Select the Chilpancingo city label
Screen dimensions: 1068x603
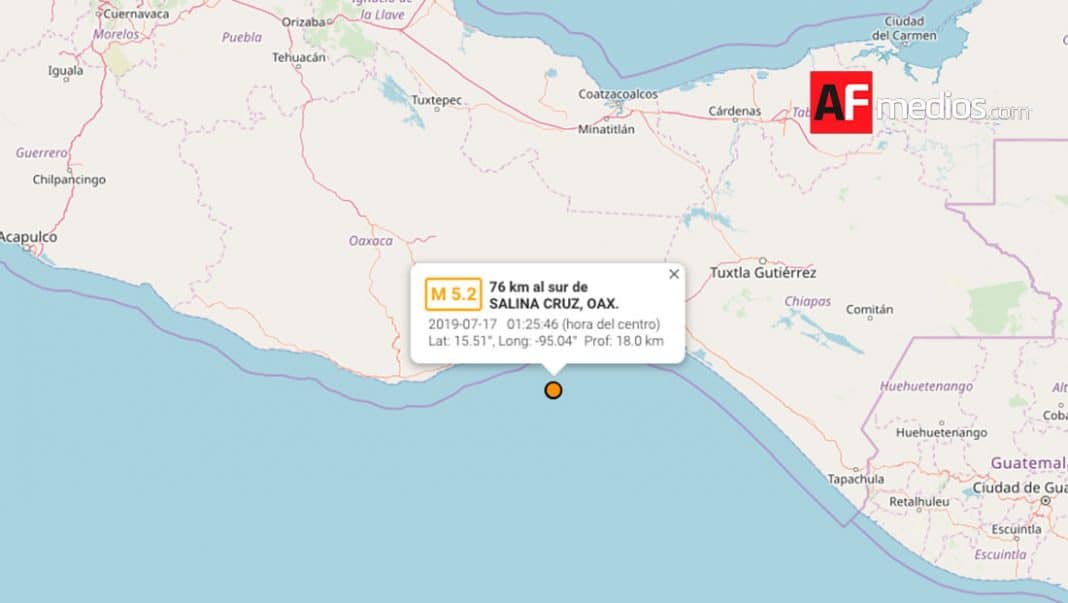(69, 180)
